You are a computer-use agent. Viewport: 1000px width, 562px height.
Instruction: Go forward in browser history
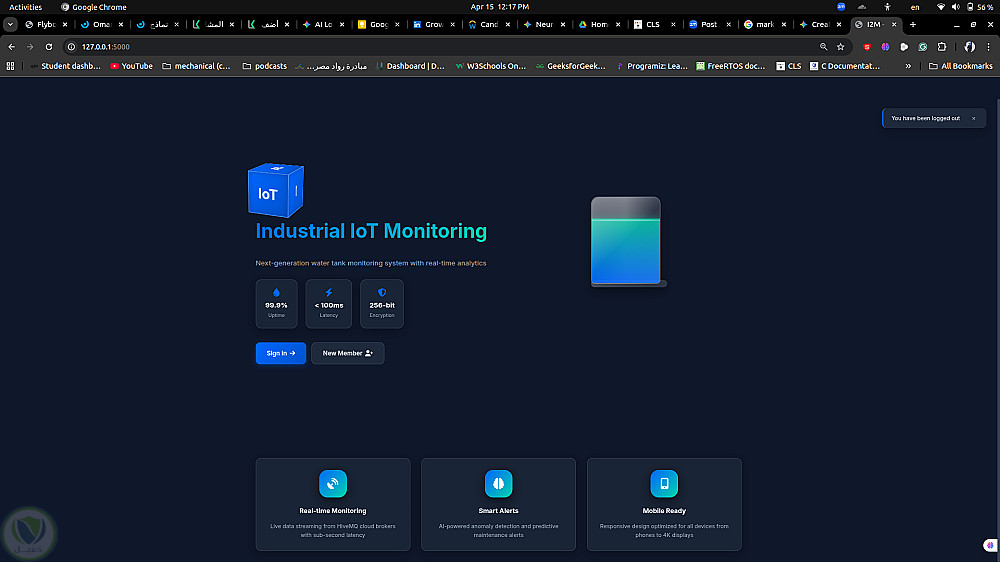30,47
